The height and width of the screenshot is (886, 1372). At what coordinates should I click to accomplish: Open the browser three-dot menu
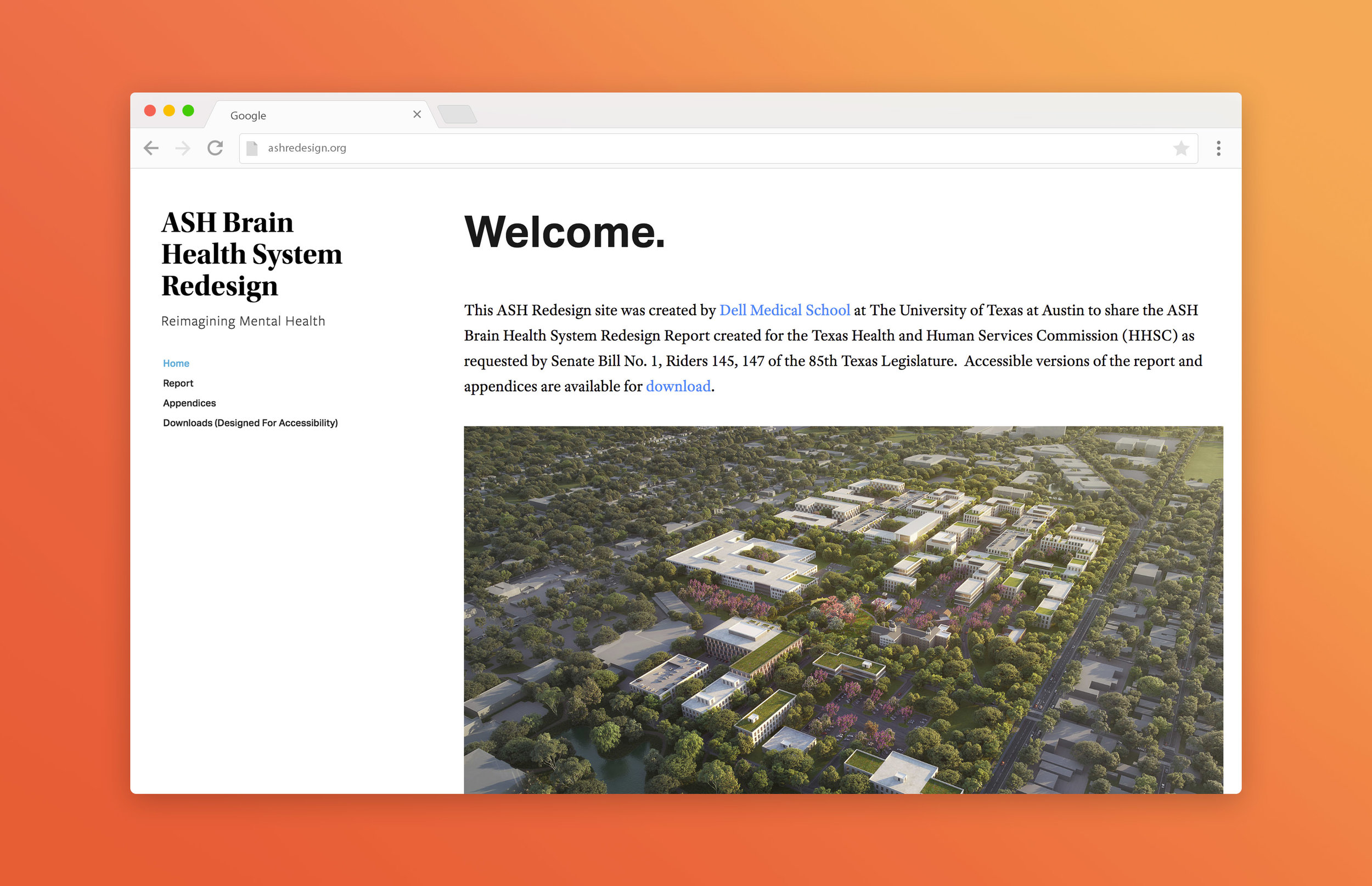(1218, 148)
